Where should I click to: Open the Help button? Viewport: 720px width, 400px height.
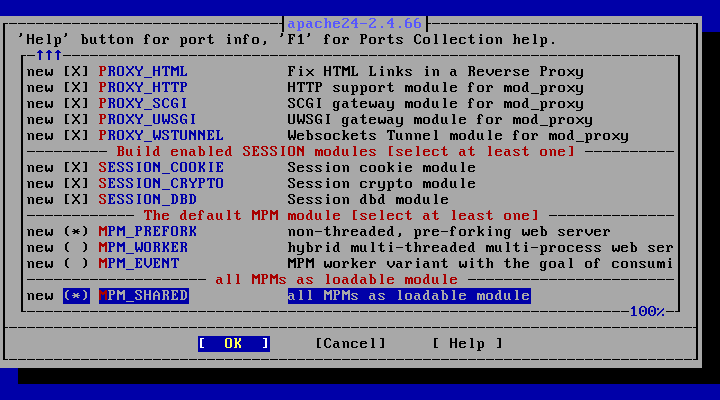click(x=467, y=344)
